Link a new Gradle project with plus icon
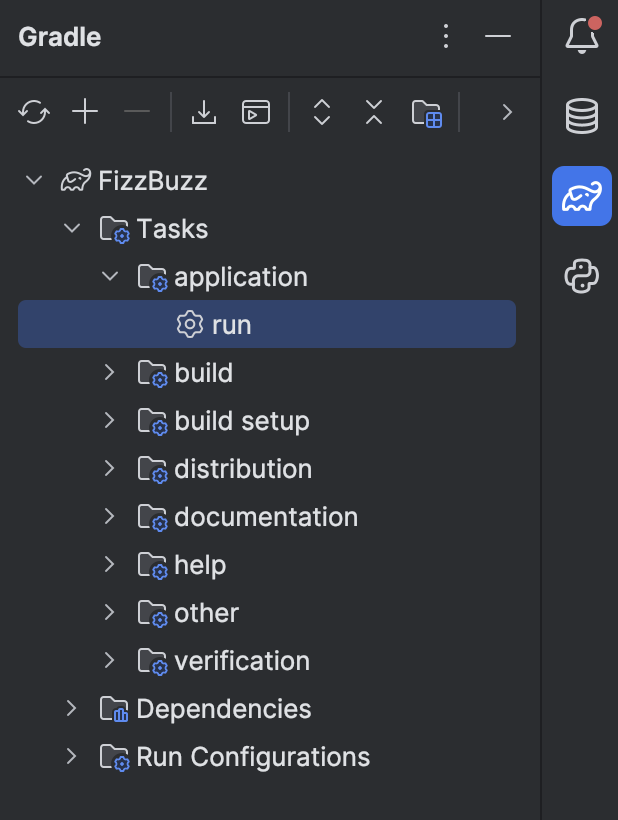This screenshot has height=820, width=618. [85, 113]
